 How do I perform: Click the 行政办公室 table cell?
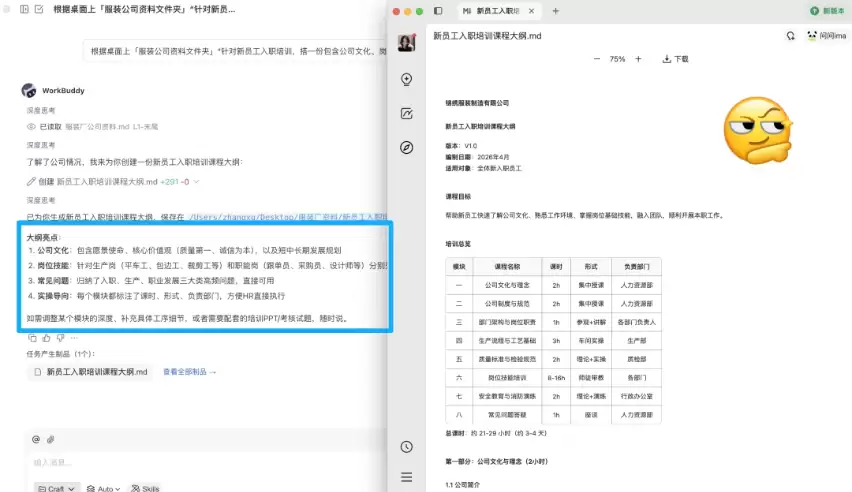pyautogui.click(x=636, y=396)
